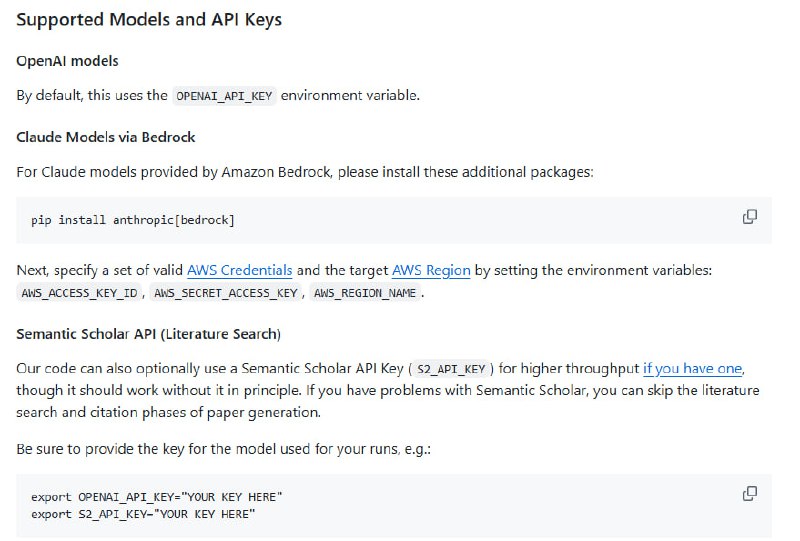This screenshot has height=541, width=800.
Task: Click the Semantic Scholar API subheading
Action: 149,333
